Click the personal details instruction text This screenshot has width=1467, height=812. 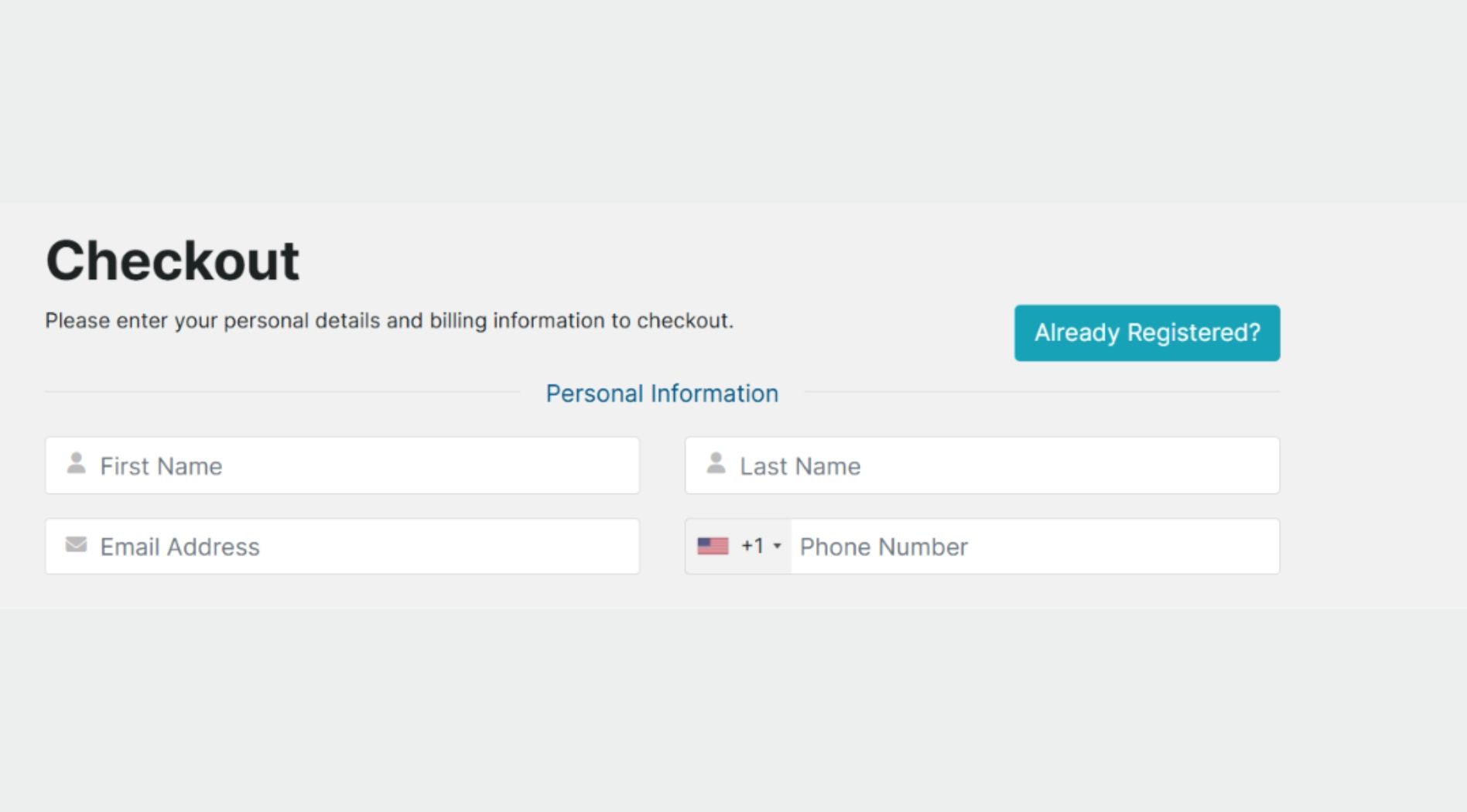click(x=389, y=320)
